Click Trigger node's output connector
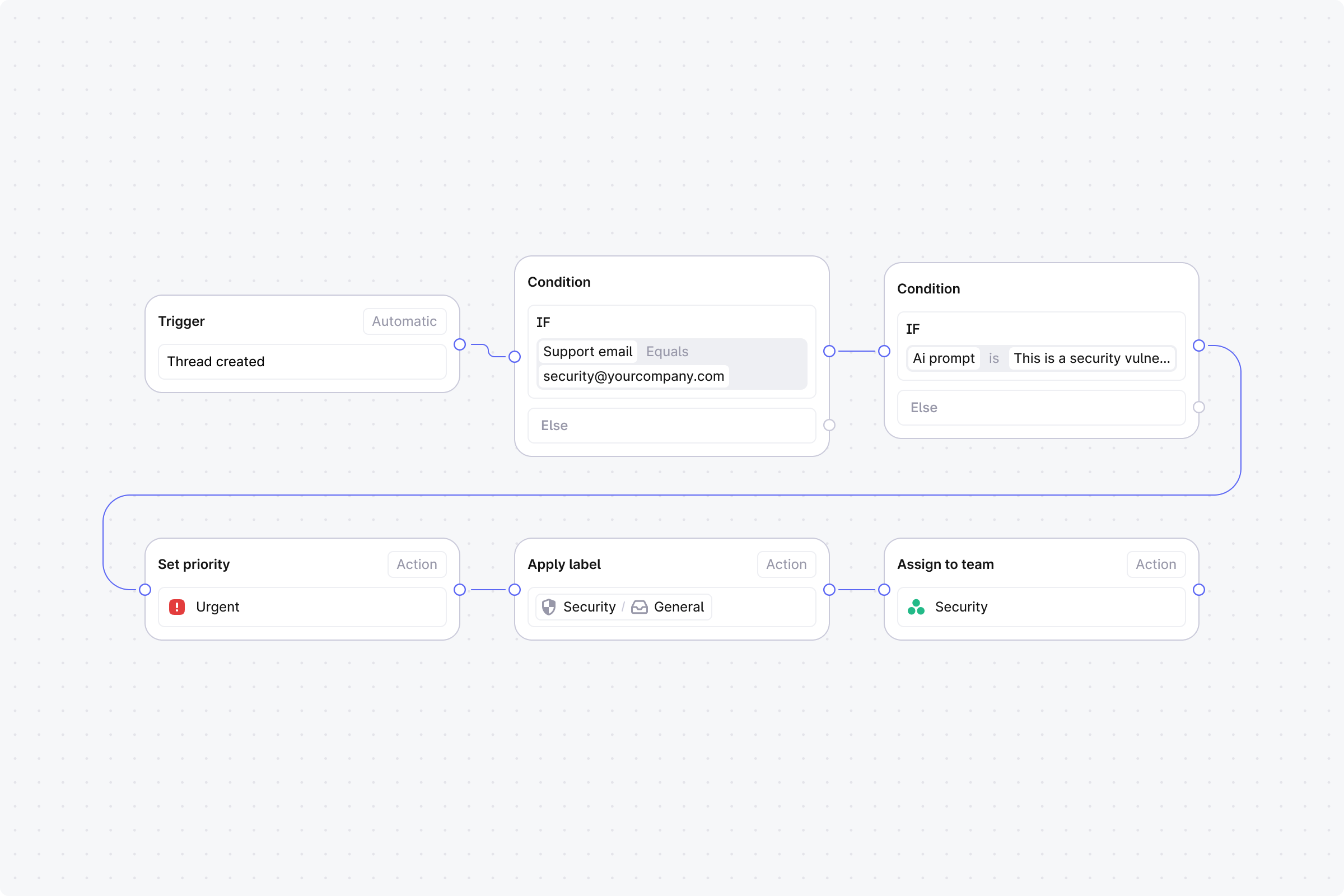This screenshot has width=1344, height=896. (459, 344)
